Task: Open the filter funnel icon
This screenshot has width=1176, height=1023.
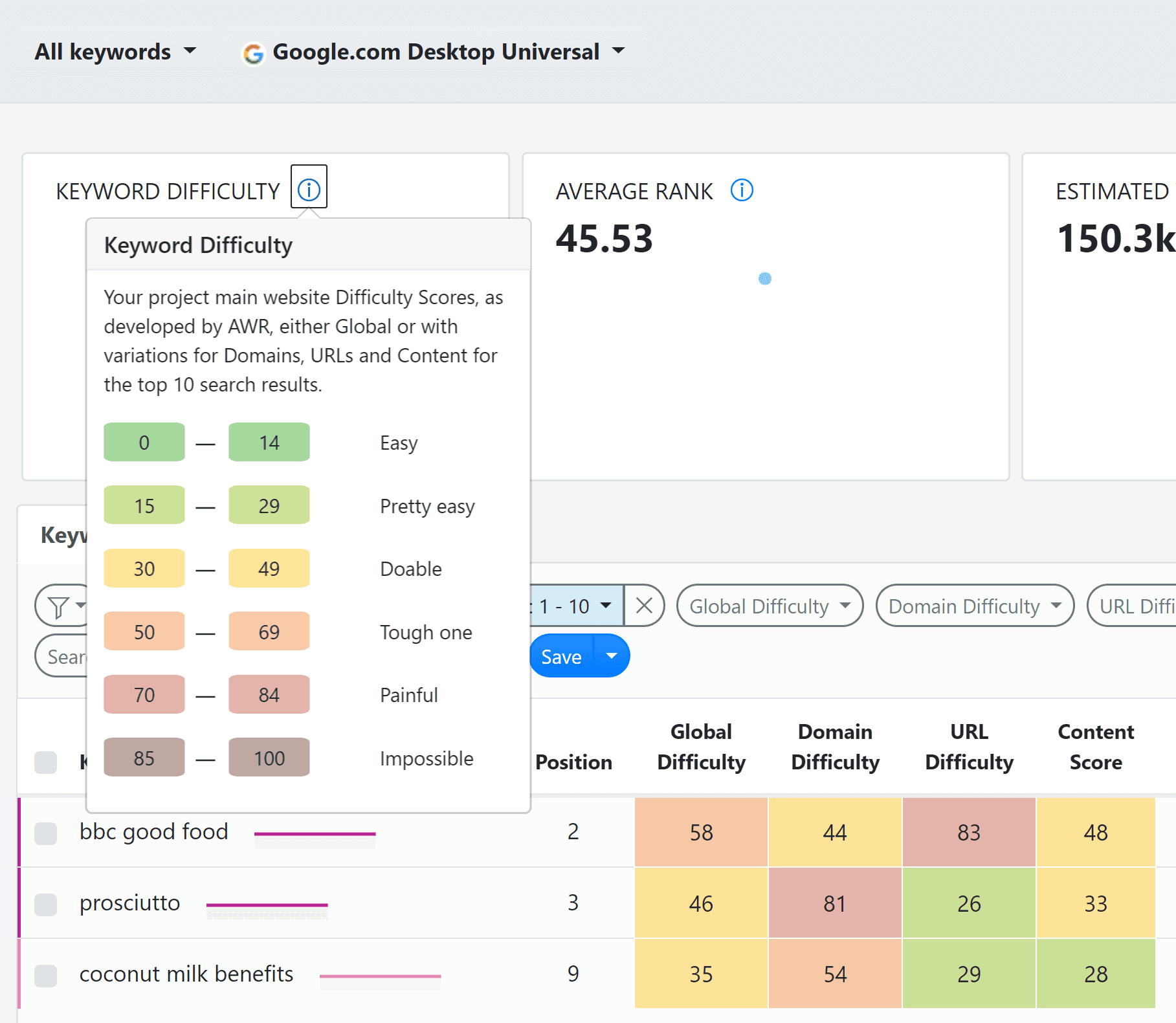Action: [60, 606]
